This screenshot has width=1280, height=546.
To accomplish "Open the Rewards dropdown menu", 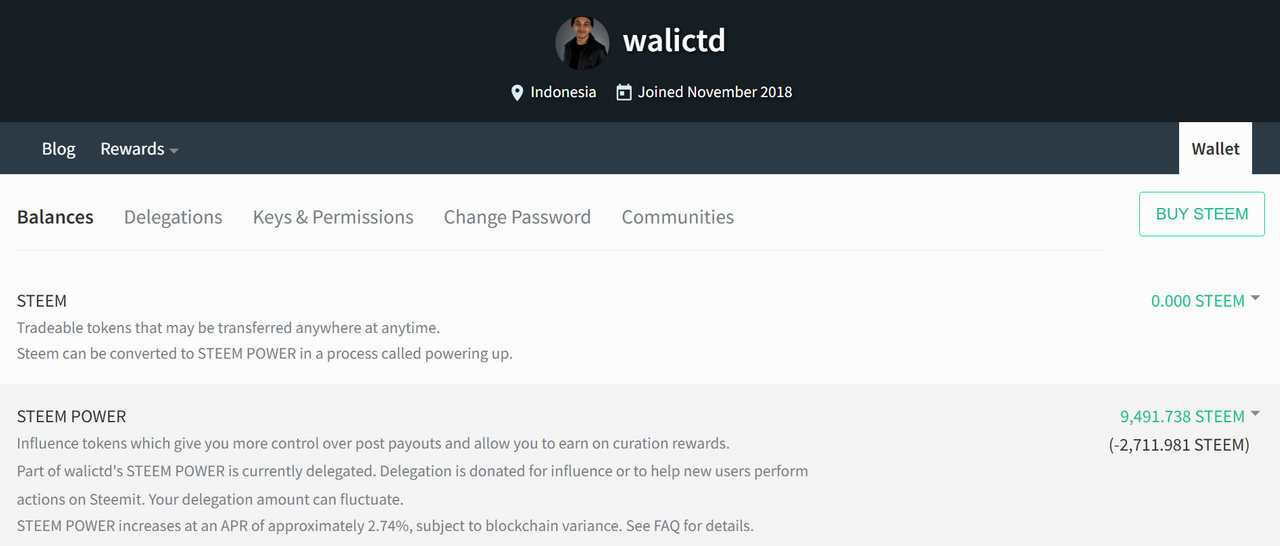I will pyautogui.click(x=139, y=149).
